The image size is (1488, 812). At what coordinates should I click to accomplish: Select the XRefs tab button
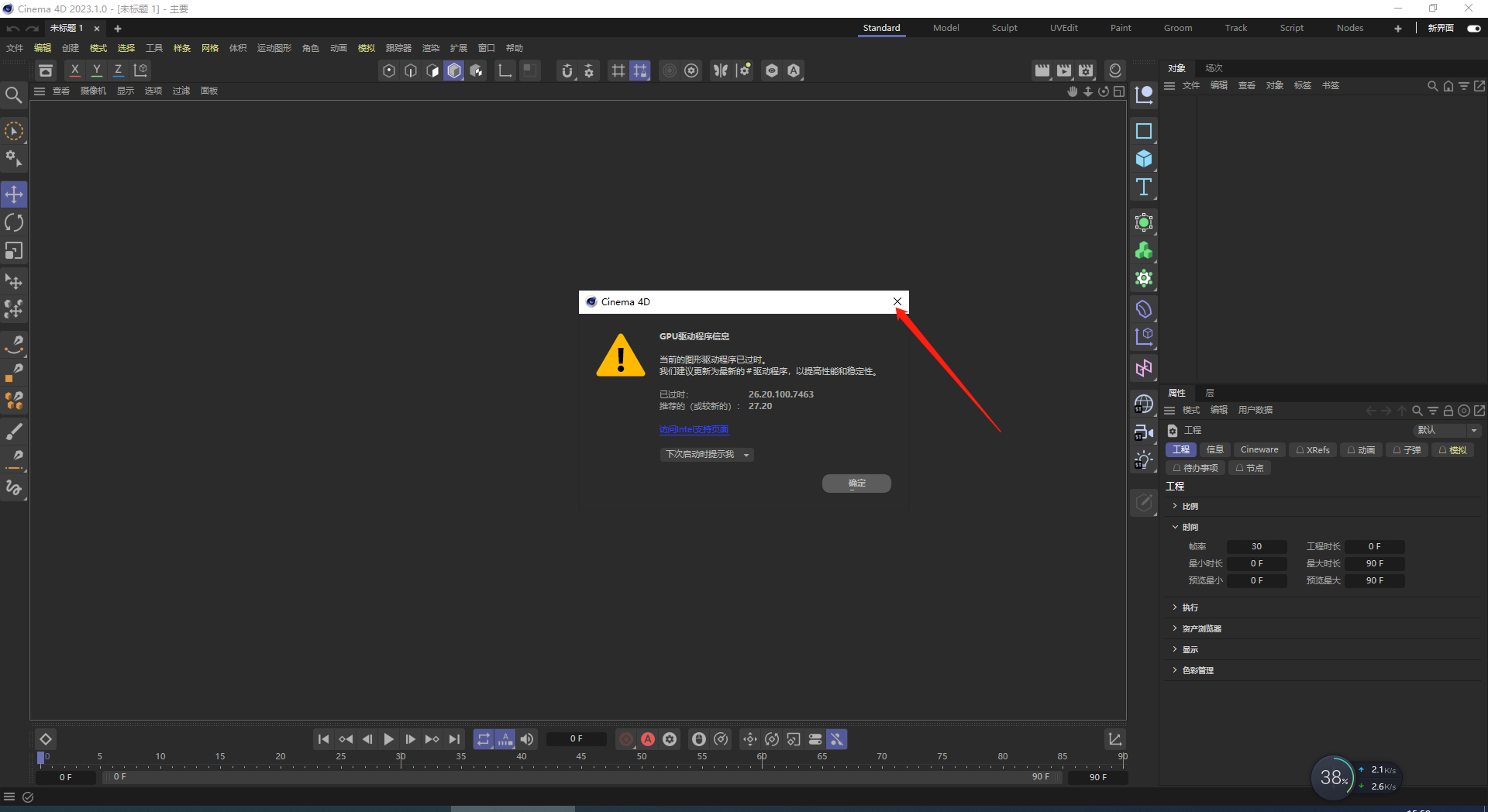[1313, 449]
